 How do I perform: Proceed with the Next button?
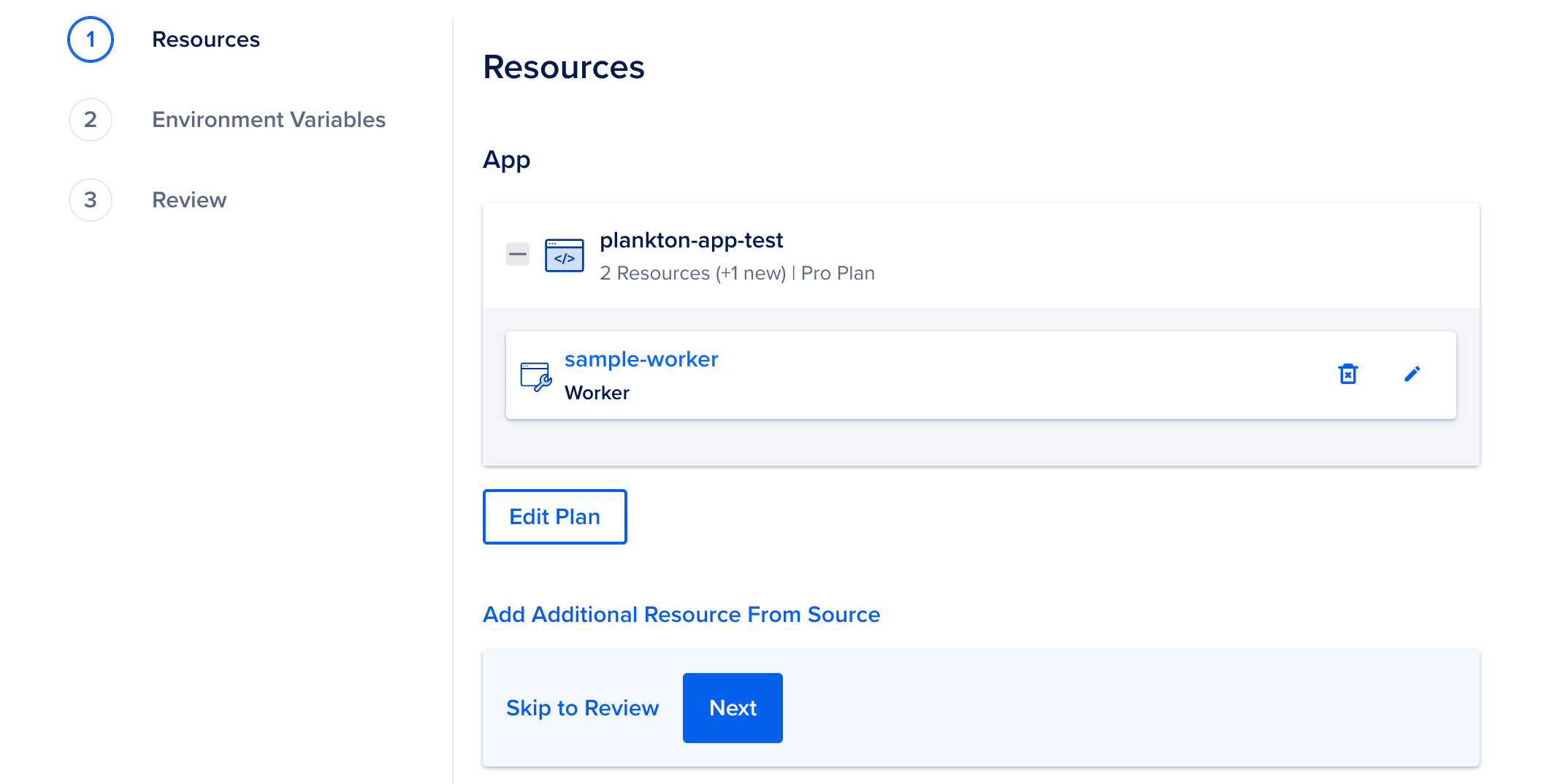click(733, 708)
